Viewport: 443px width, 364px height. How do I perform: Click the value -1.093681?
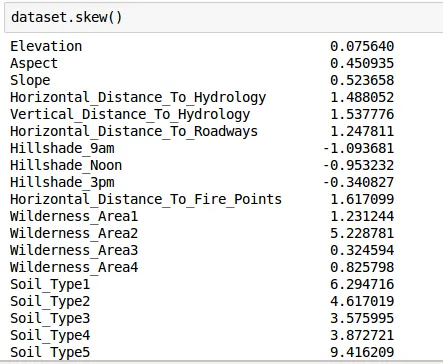click(359, 148)
